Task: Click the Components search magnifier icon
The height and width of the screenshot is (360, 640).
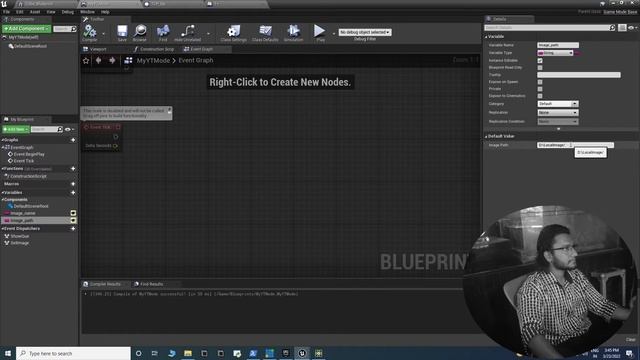Action: (73, 29)
